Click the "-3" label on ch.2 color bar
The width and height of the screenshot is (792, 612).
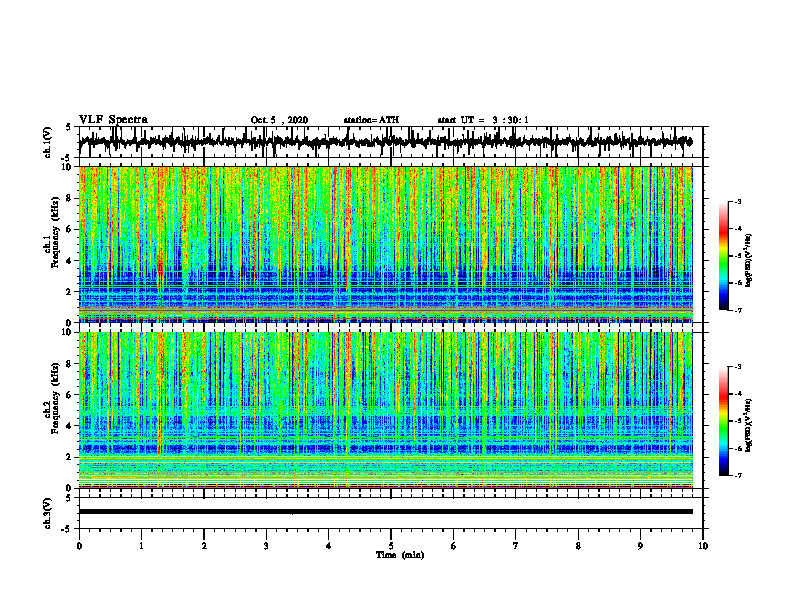(737, 367)
